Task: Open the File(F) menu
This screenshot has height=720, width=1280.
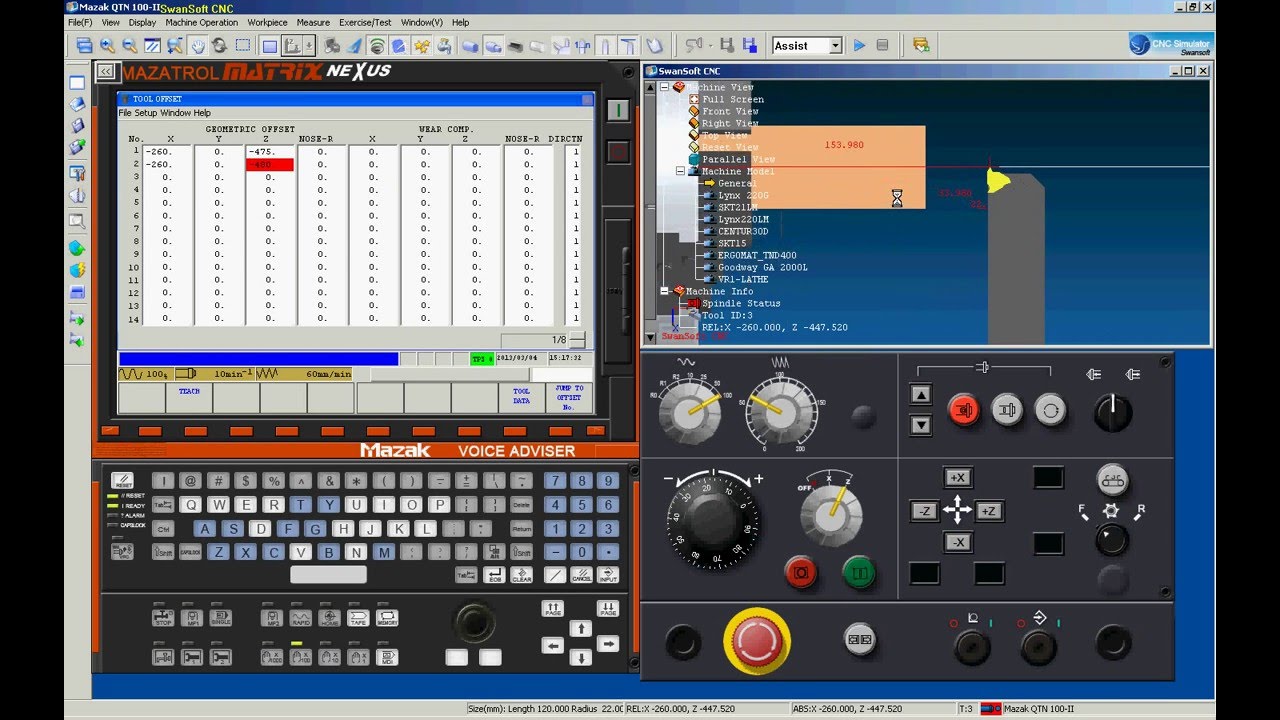Action: pyautogui.click(x=80, y=22)
